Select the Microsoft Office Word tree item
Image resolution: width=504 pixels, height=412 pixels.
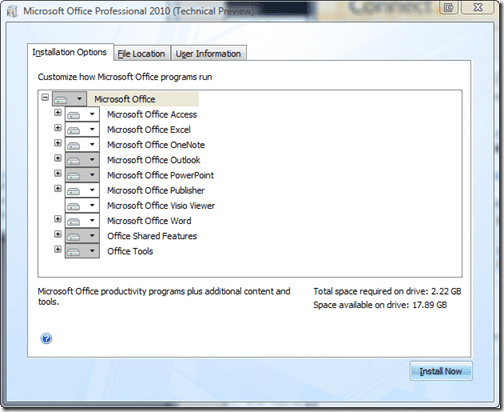149,221
